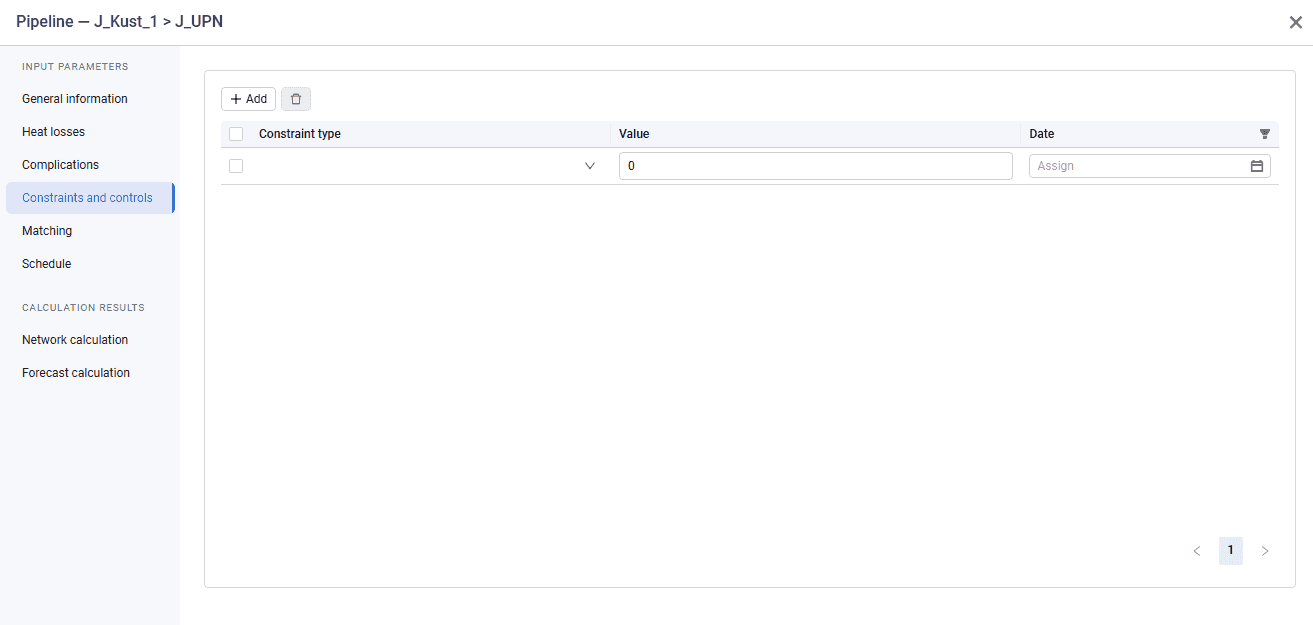Image resolution: width=1313 pixels, height=625 pixels.
Task: Open the calendar picker in Date field
Action: coord(1257,166)
